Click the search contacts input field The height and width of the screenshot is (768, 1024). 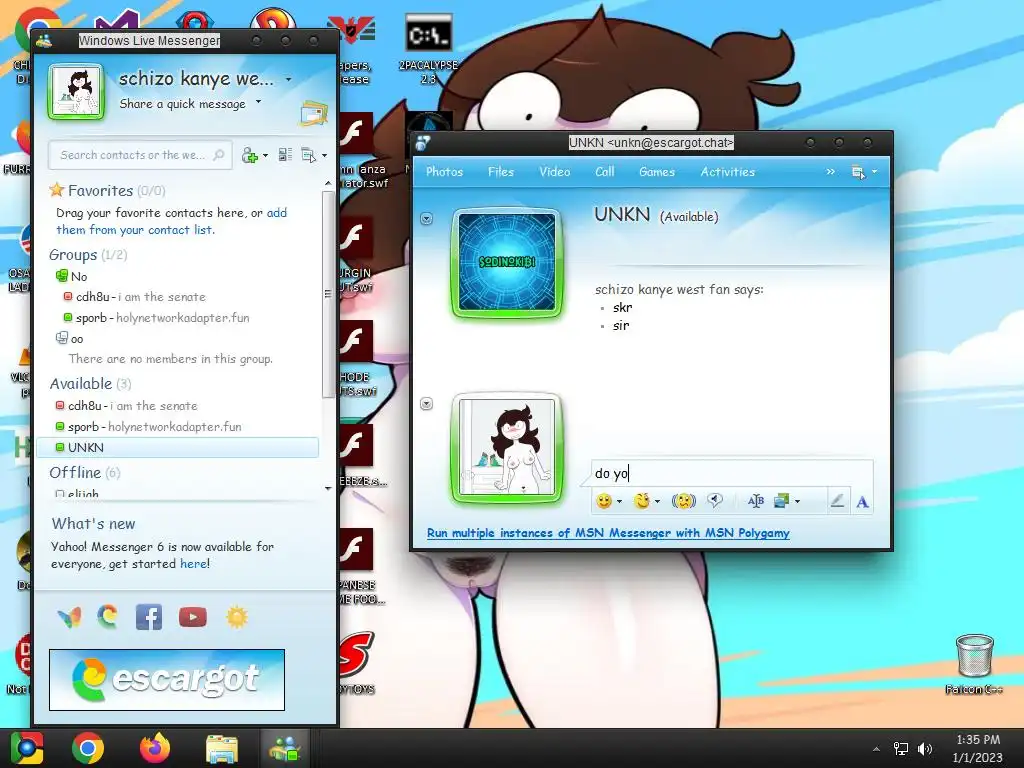coord(139,155)
